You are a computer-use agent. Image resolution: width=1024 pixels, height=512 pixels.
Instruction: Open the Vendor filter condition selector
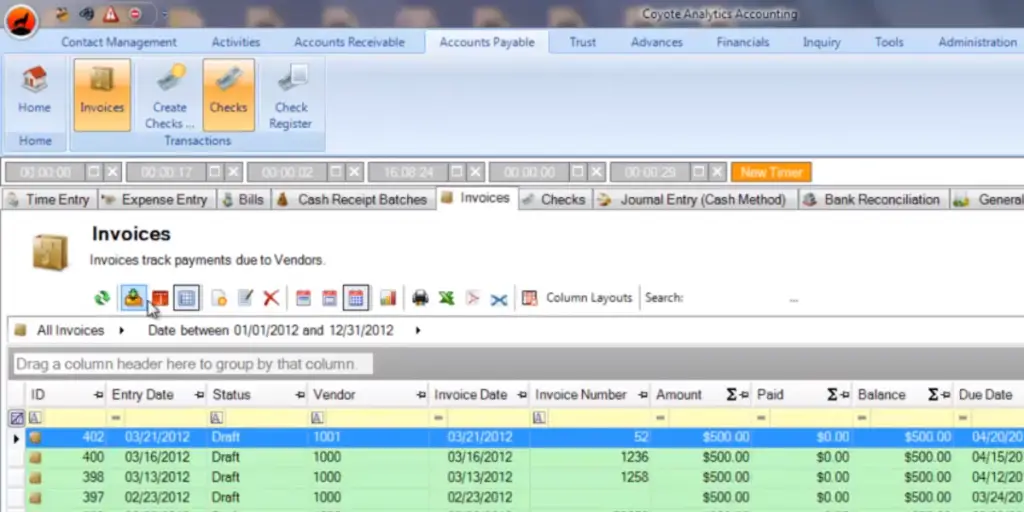318,418
